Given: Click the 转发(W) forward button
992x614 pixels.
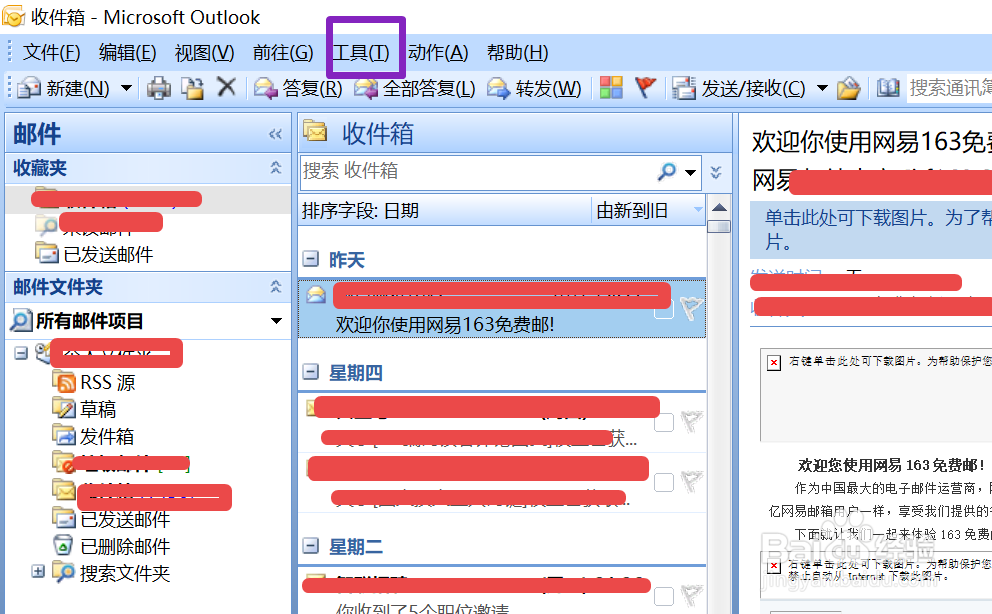Looking at the screenshot, I should click(534, 89).
